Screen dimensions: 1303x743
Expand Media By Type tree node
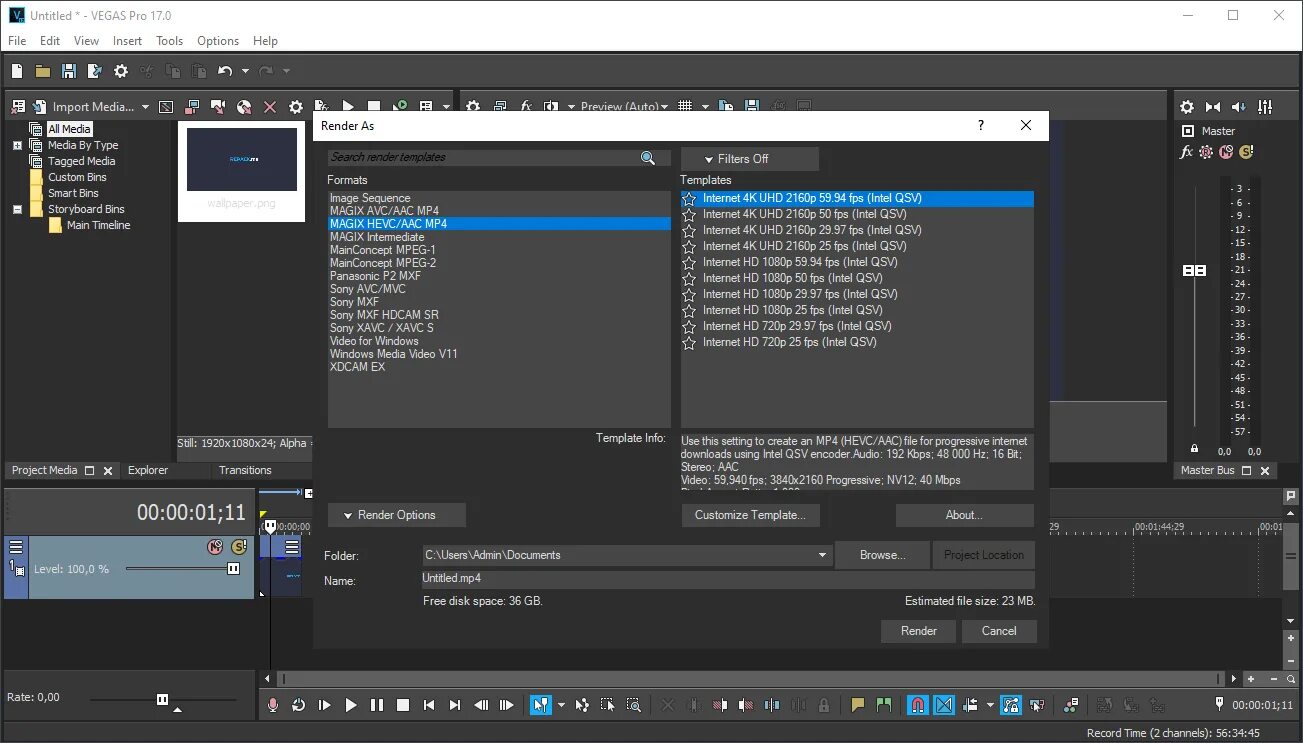click(x=17, y=145)
